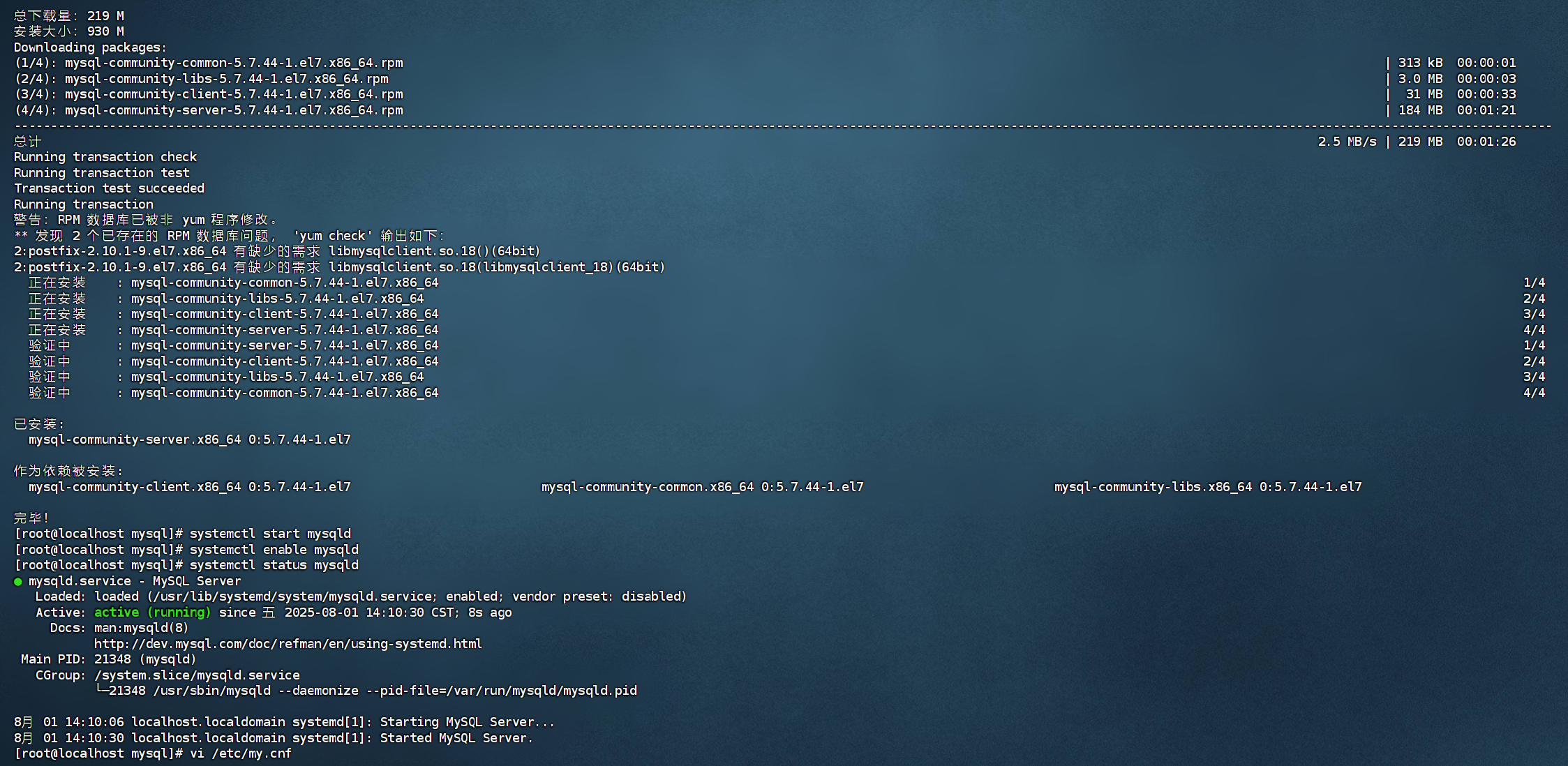Image resolution: width=1568 pixels, height=766 pixels.
Task: Click the 'Downloading packages:' line
Action: click(x=91, y=47)
